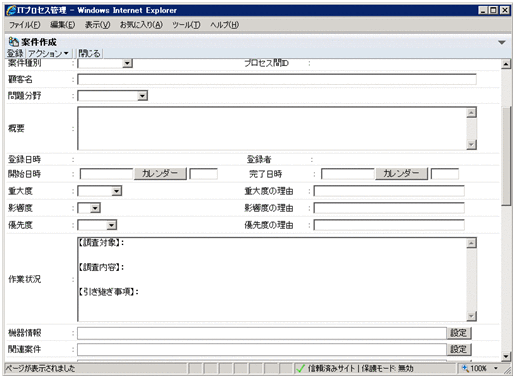Click the 完了日時 date field
The image size is (517, 380).
347,174
